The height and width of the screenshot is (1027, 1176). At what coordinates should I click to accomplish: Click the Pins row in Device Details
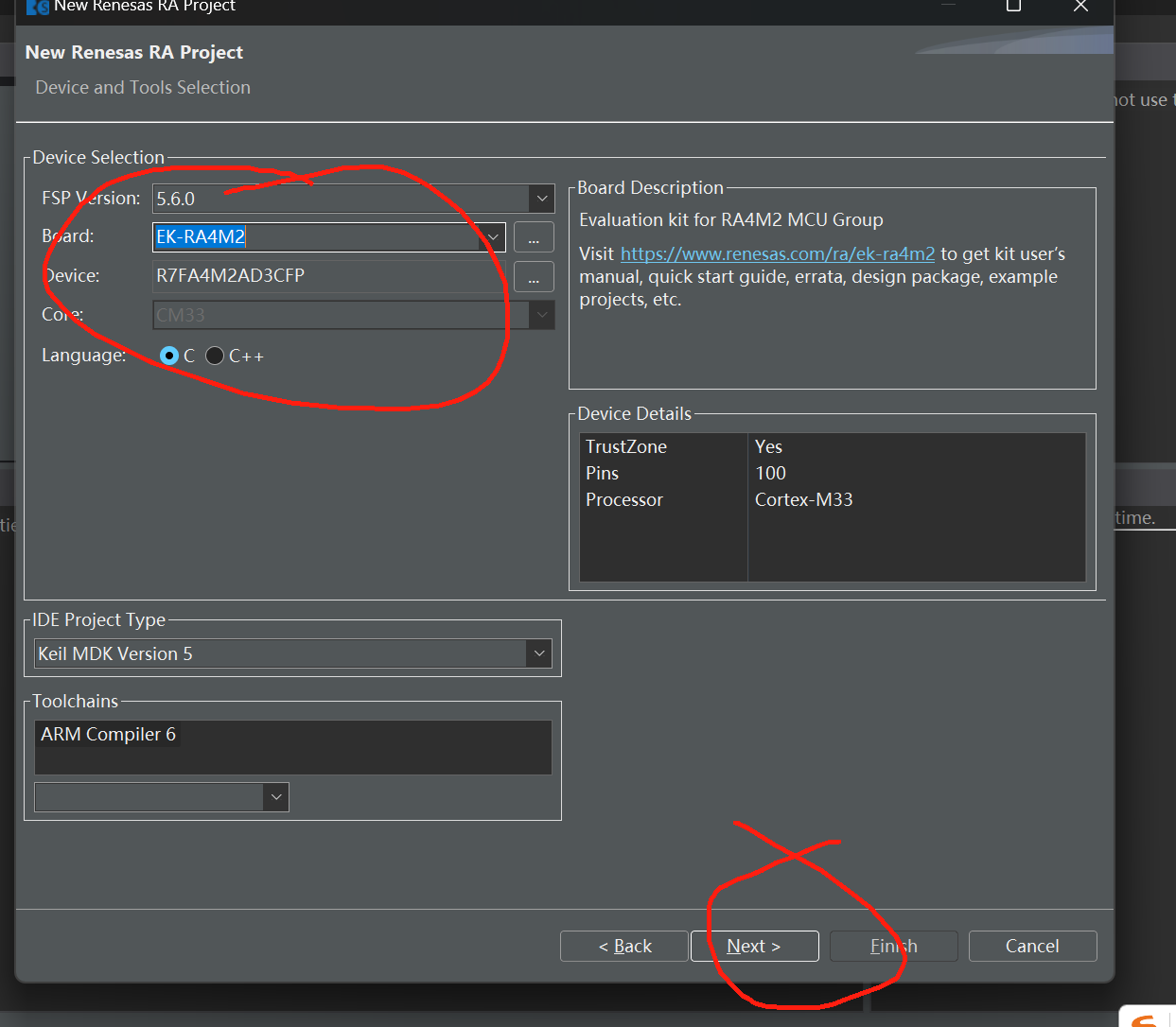pyautogui.click(x=832, y=473)
